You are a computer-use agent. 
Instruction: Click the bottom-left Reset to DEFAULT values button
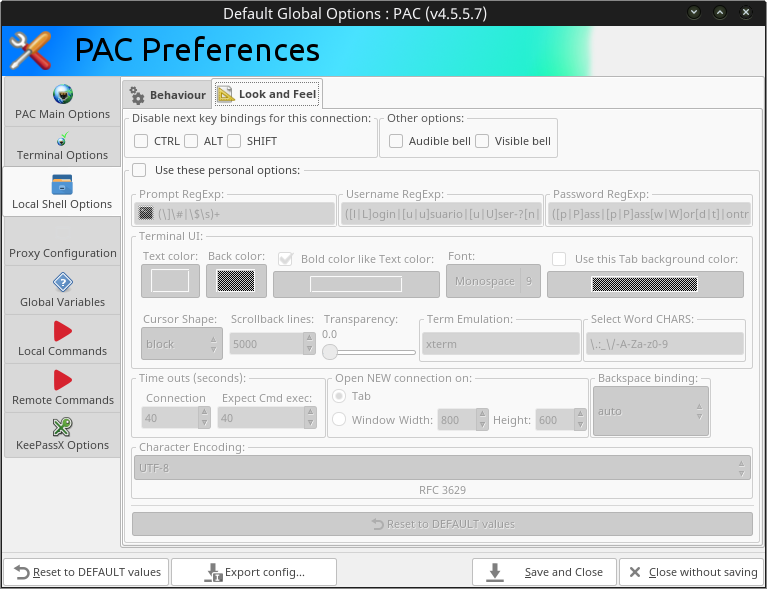tap(86, 572)
